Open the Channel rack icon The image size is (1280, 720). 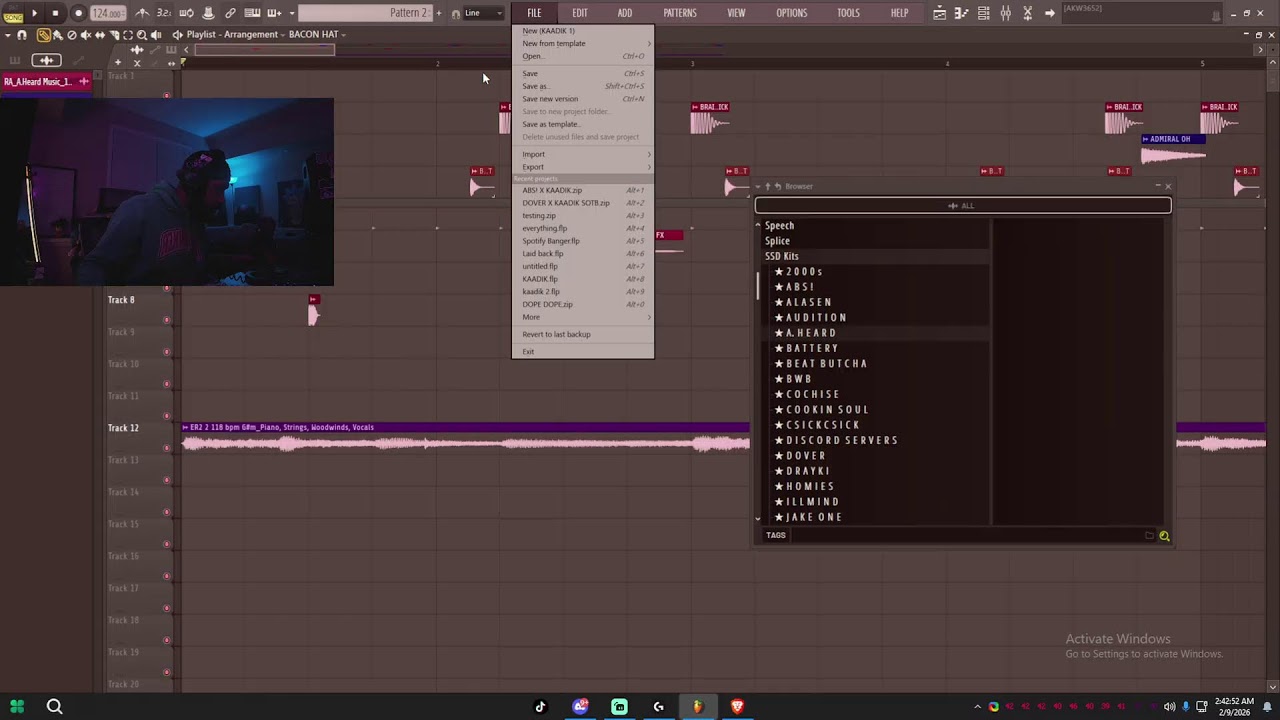984,13
